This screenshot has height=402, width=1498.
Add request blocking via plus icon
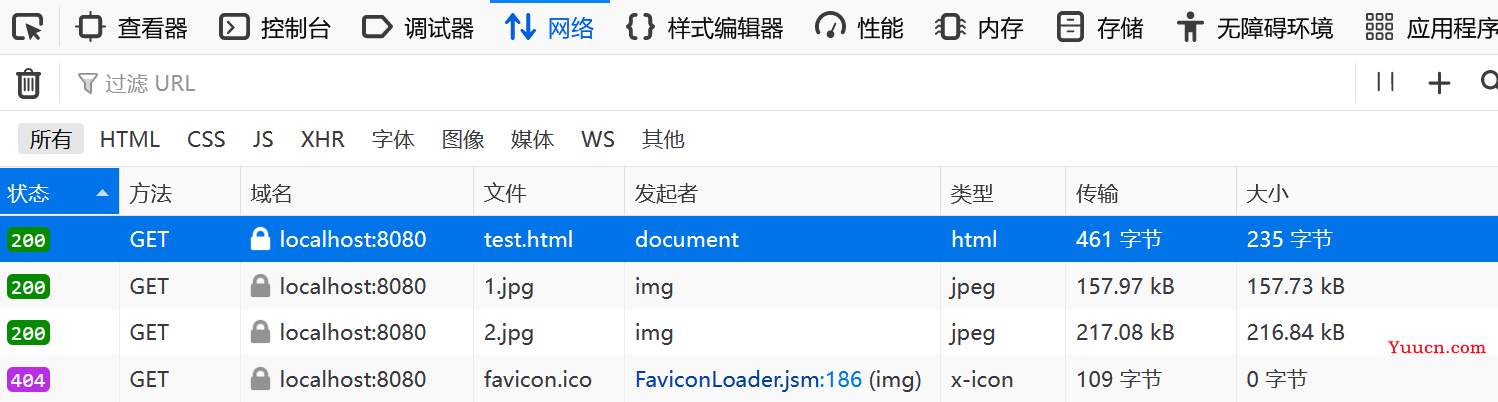pos(1439,83)
